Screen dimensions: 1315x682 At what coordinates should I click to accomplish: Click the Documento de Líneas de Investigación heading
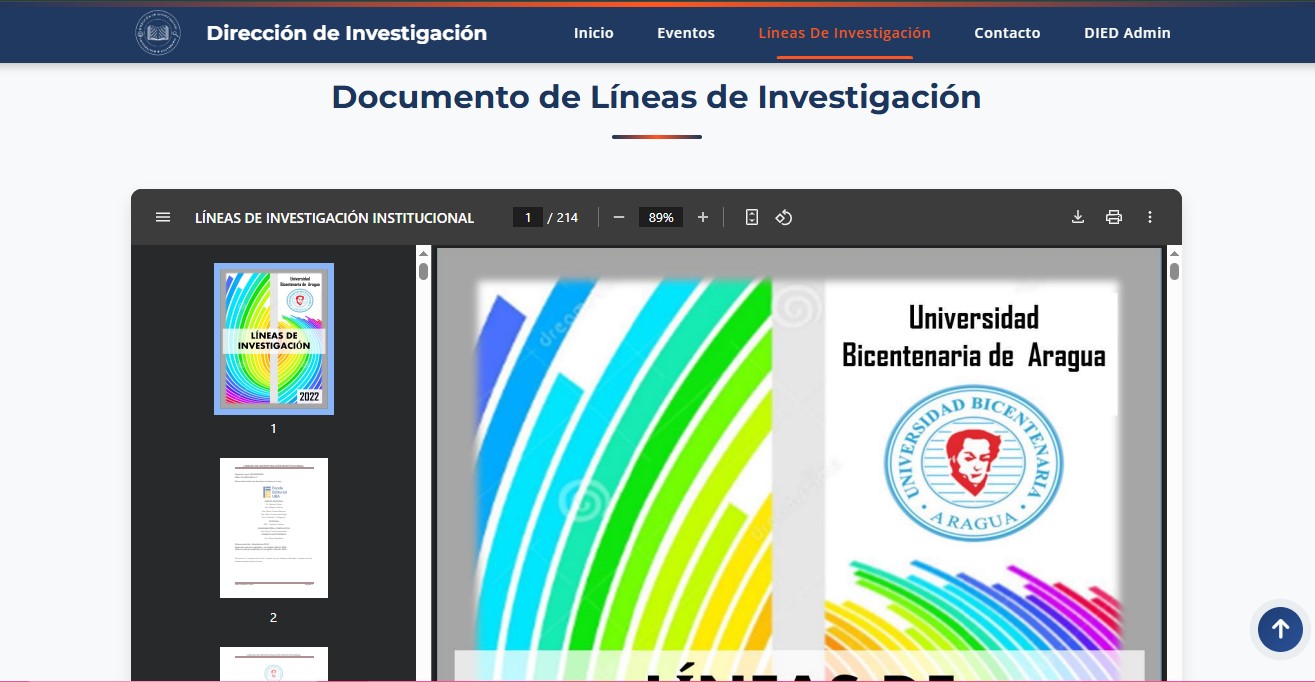tap(656, 97)
